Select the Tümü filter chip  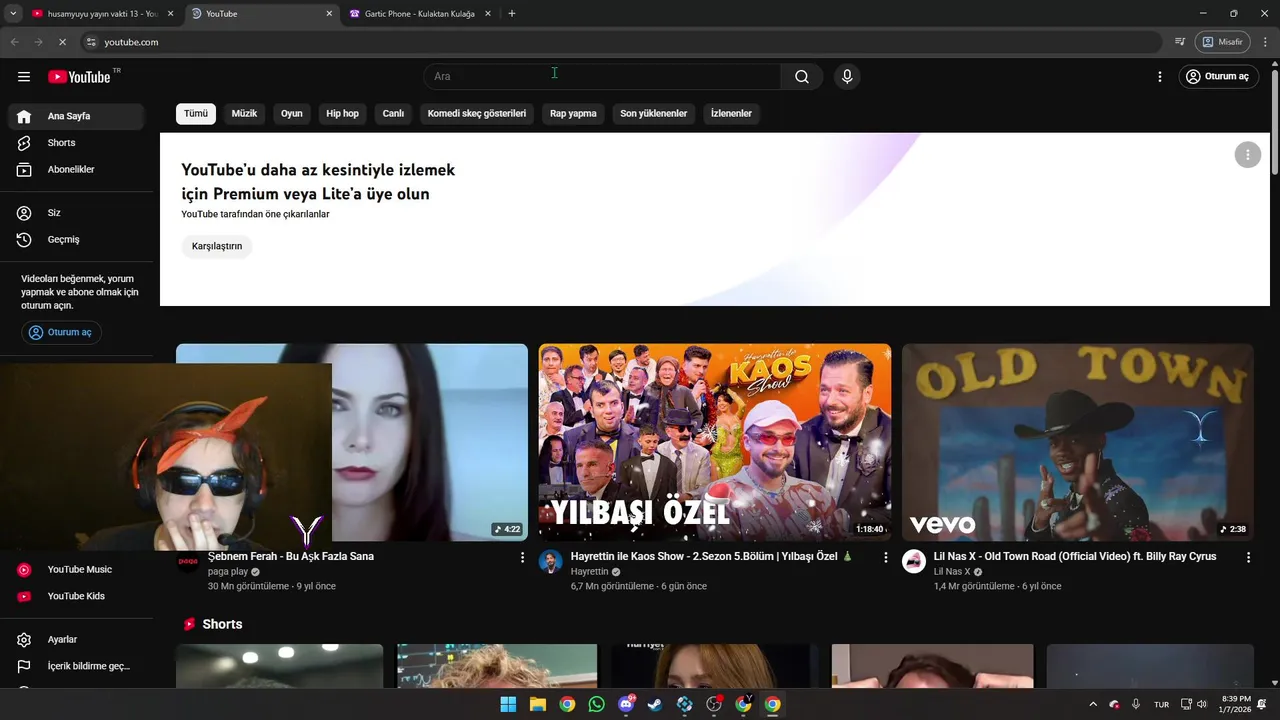(196, 113)
